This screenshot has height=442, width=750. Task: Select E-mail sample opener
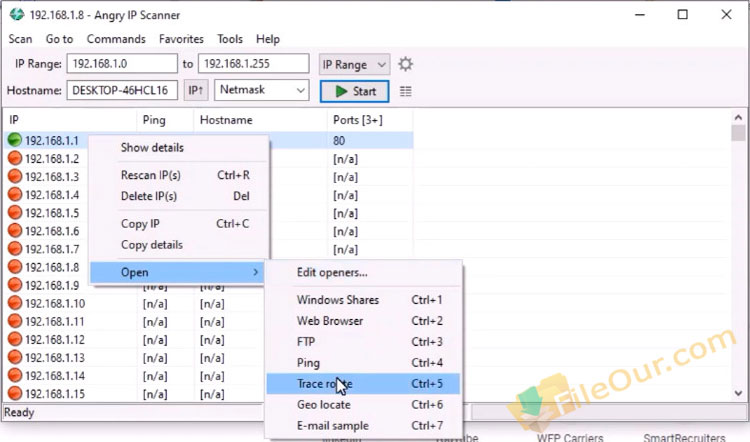(x=364, y=426)
